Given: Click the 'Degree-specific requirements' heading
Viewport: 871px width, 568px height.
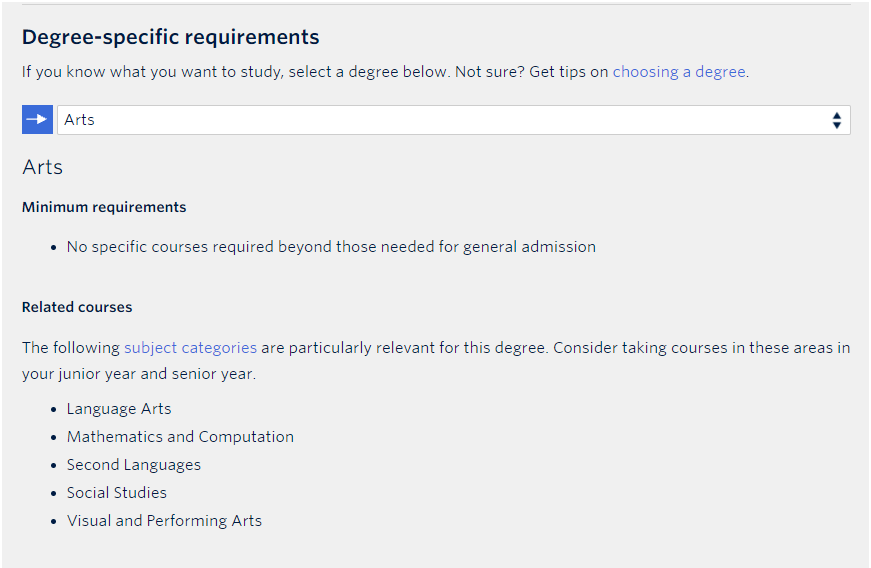Looking at the screenshot, I should [171, 37].
